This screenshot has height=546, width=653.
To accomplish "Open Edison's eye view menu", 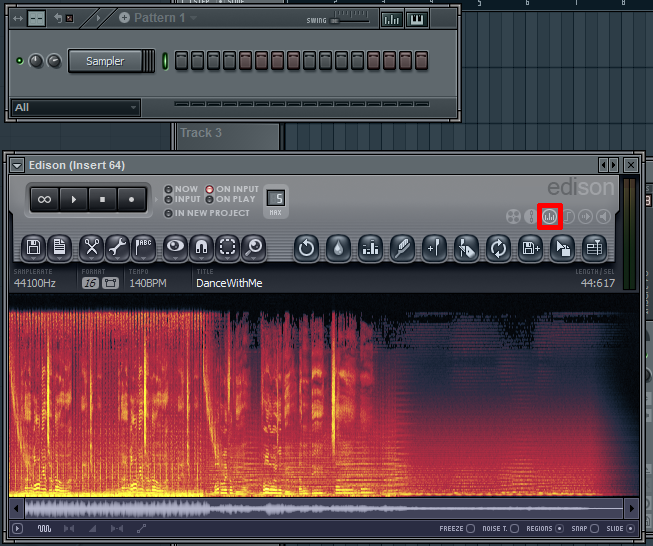I will click(175, 248).
